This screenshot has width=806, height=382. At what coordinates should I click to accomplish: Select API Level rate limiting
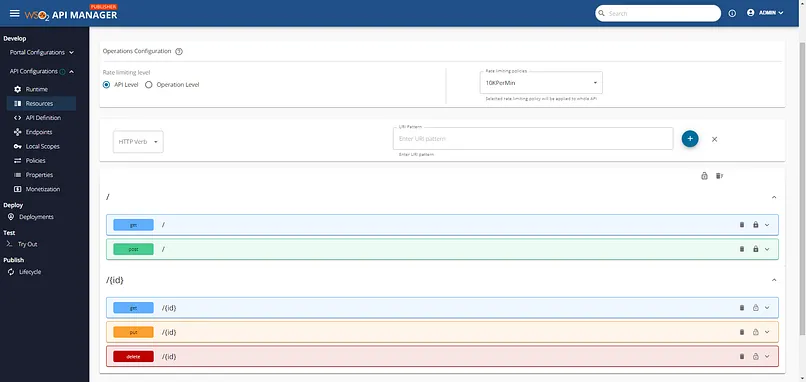(106, 85)
